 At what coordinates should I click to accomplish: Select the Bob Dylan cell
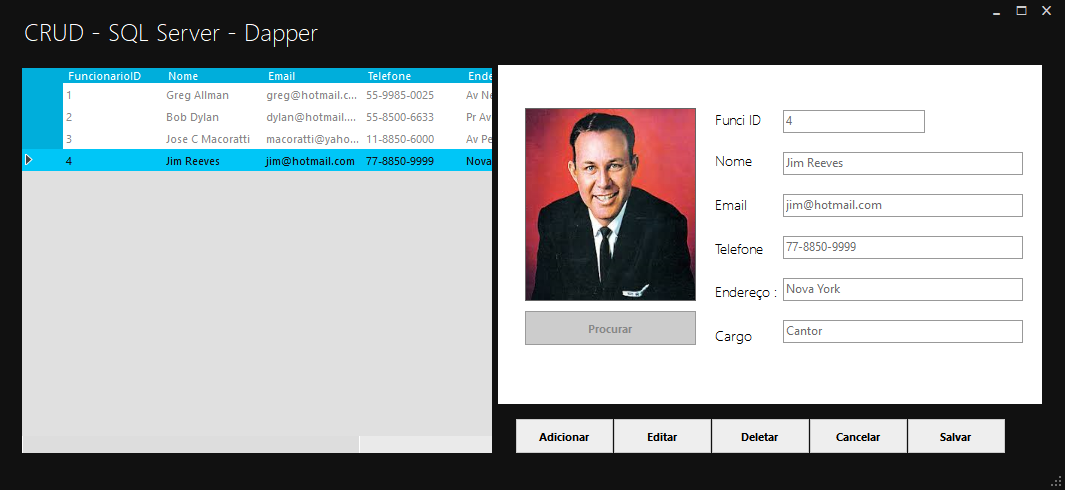coord(213,117)
